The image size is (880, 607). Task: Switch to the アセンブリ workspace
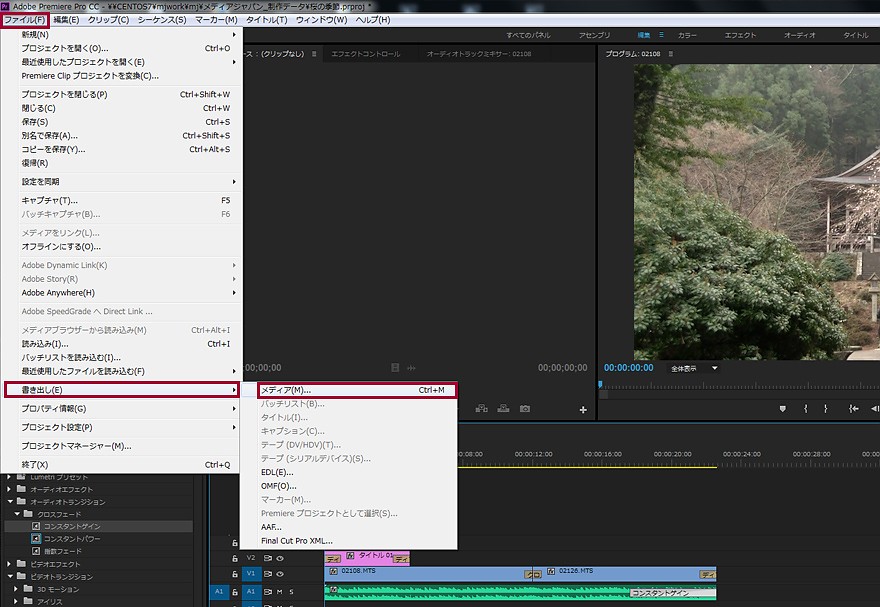pyautogui.click(x=594, y=35)
